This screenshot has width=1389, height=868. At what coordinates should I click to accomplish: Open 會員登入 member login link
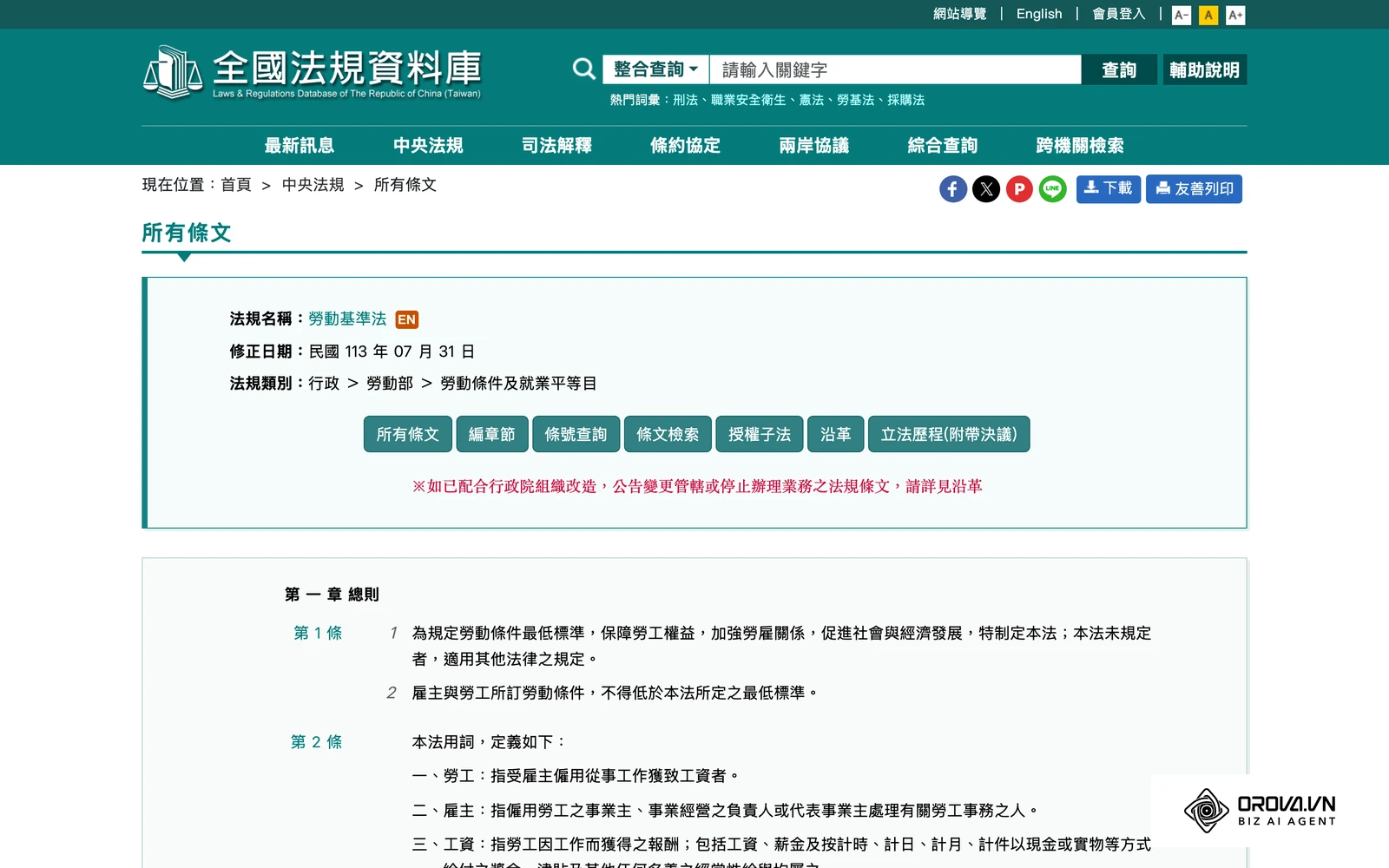click(1118, 14)
